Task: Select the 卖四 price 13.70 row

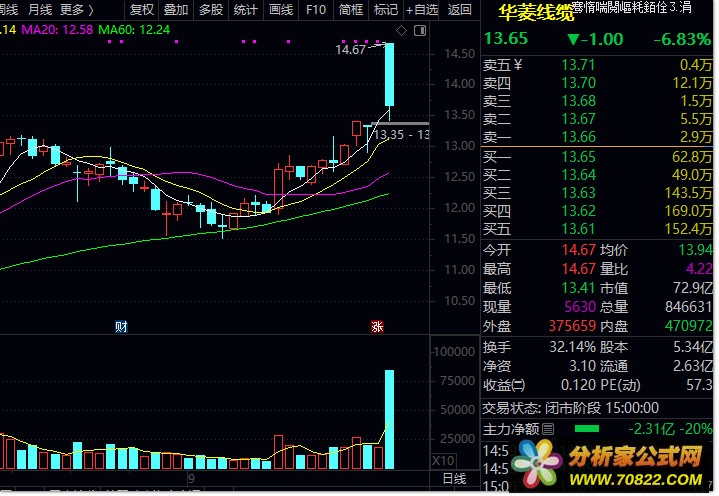Action: pyautogui.click(x=597, y=83)
